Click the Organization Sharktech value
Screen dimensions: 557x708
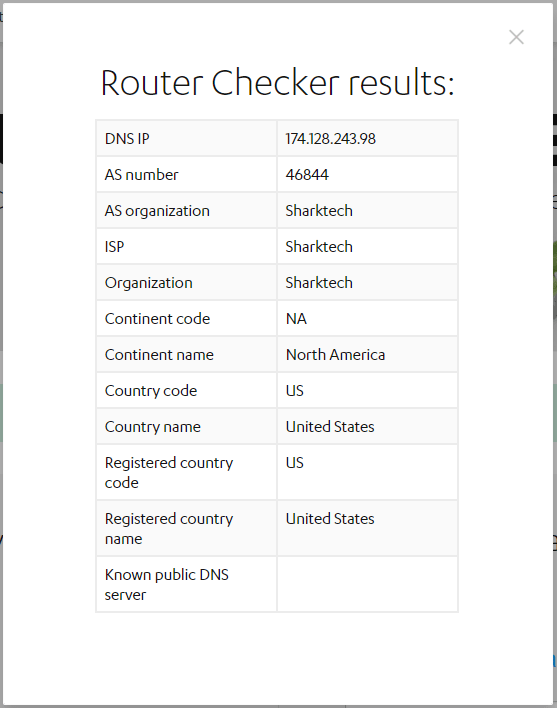pyautogui.click(x=319, y=283)
